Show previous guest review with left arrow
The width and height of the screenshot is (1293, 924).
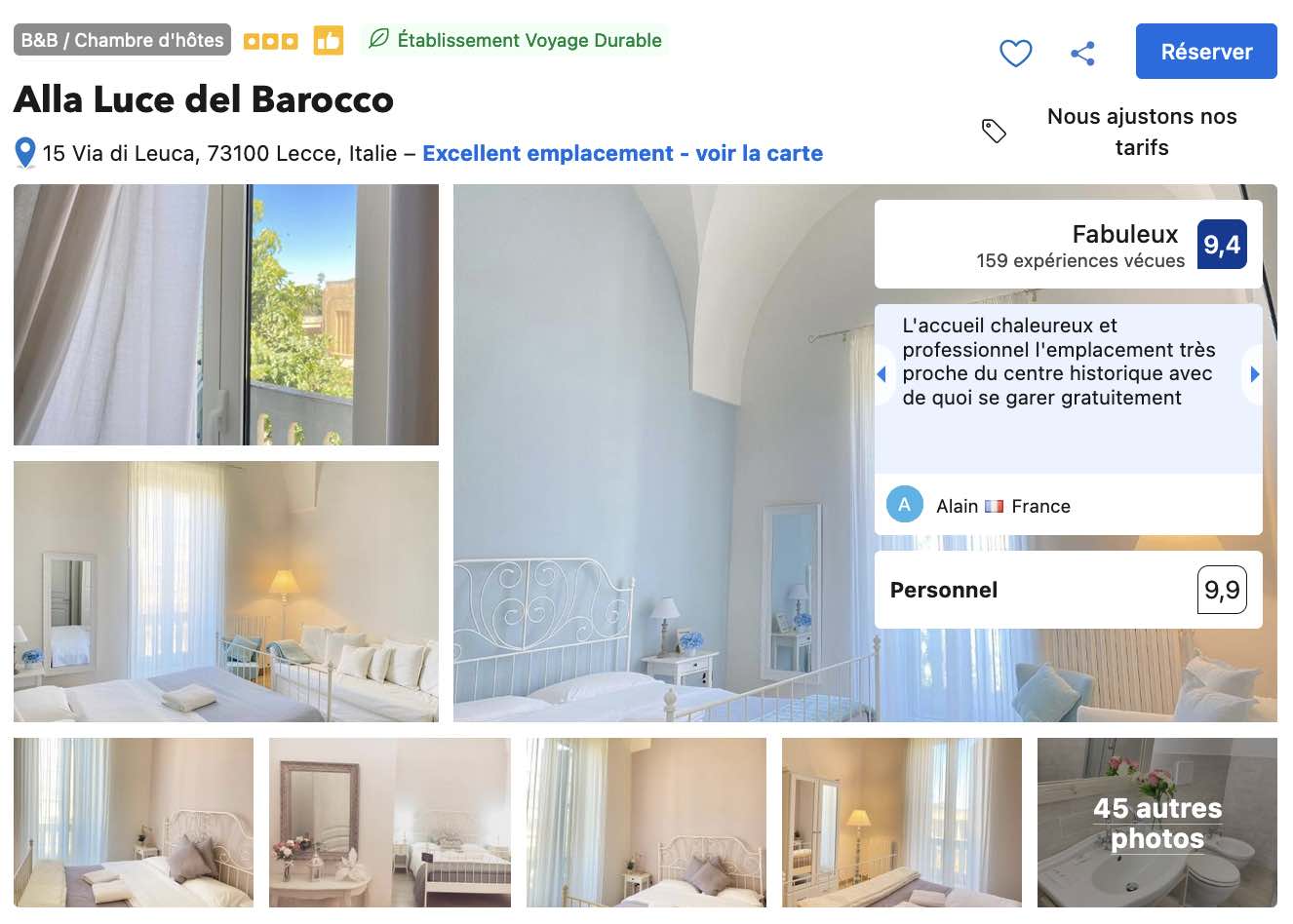[882, 374]
